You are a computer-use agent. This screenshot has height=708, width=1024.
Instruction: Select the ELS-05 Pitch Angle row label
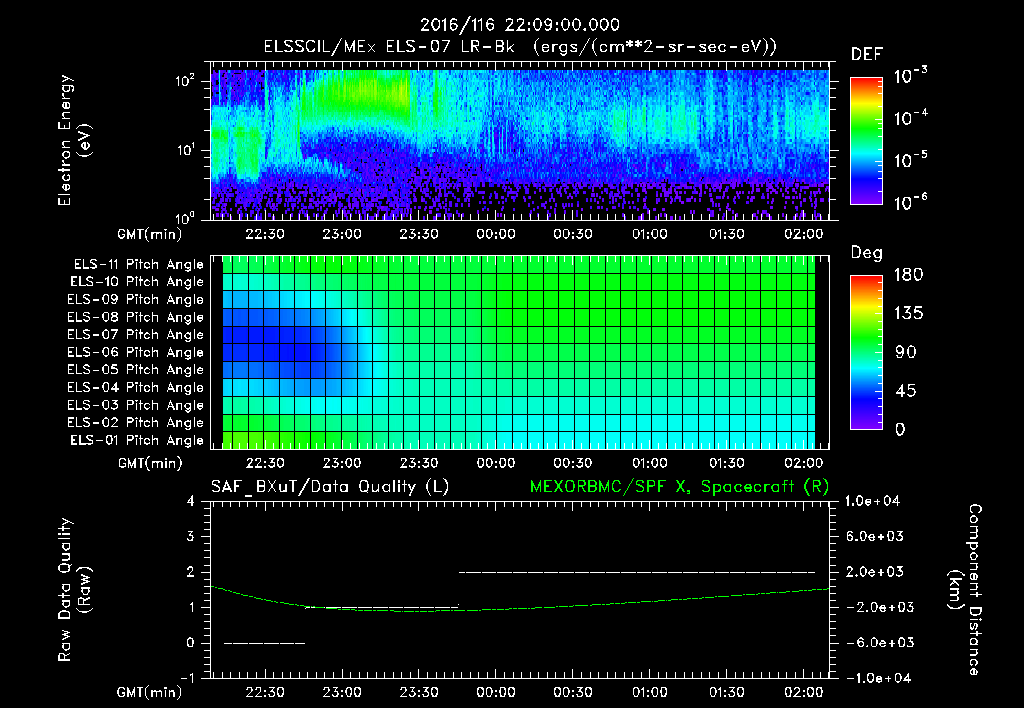coord(135,370)
